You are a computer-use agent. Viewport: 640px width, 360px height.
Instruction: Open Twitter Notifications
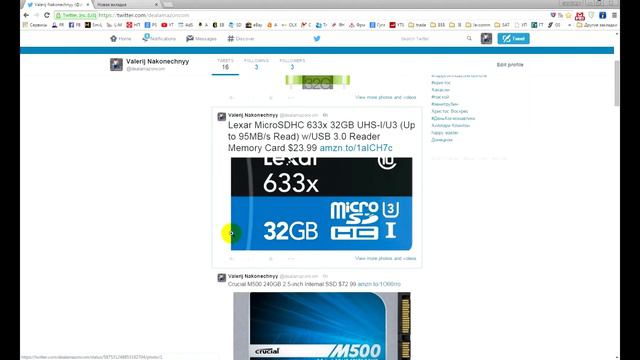(x=159, y=38)
